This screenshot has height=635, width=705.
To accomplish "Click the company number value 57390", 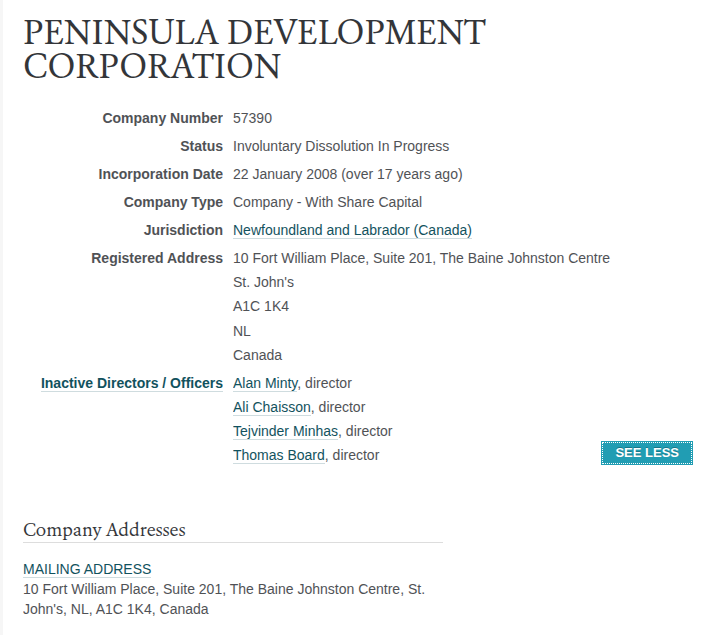I will (x=252, y=118).
